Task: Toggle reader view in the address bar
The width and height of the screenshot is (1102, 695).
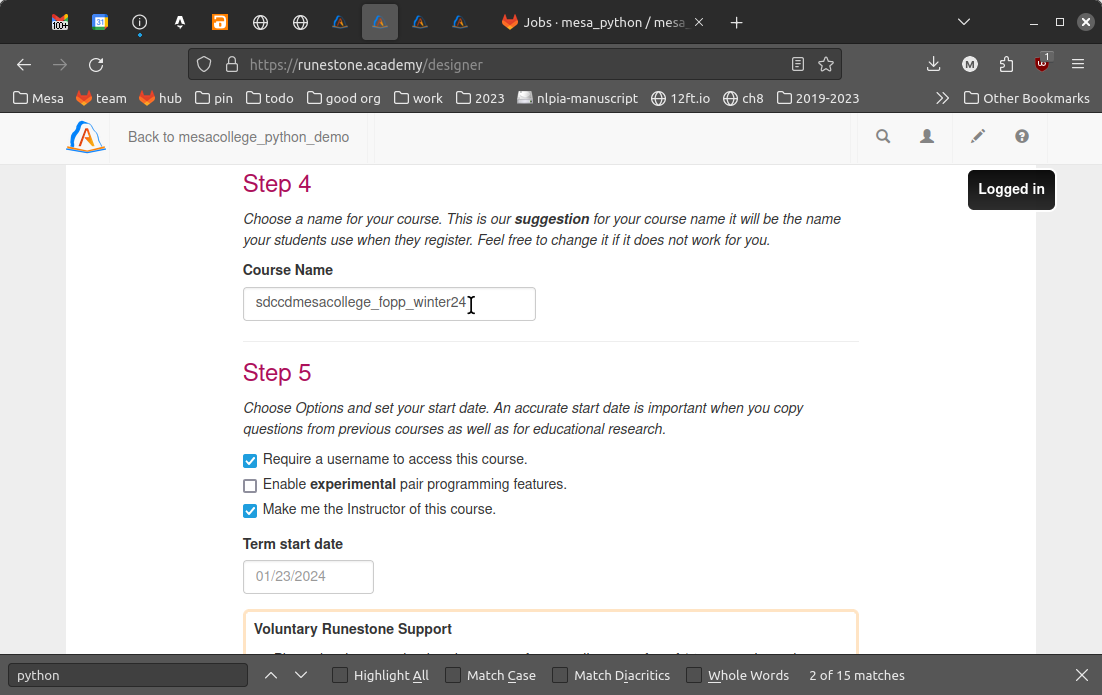Action: tap(798, 64)
